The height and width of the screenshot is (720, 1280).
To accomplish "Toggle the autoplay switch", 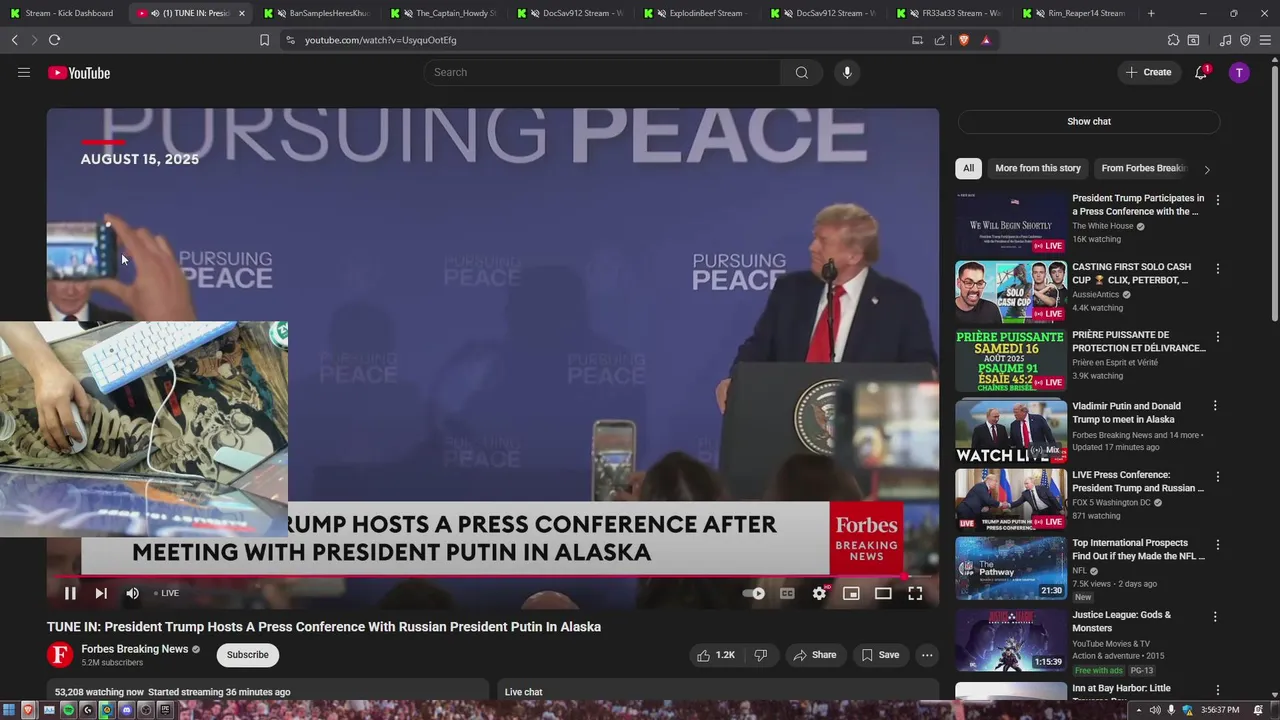I will coord(754,593).
